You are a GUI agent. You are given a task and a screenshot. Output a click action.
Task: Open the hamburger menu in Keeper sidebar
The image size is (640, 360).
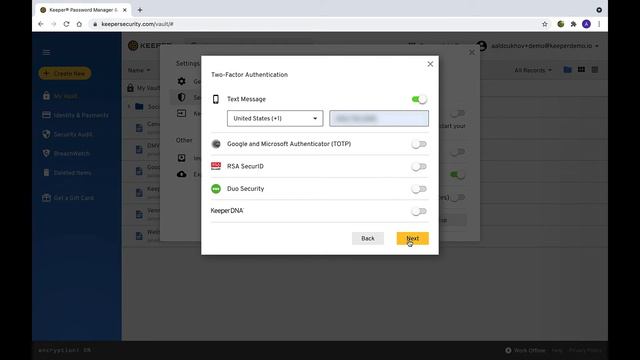coord(46,52)
